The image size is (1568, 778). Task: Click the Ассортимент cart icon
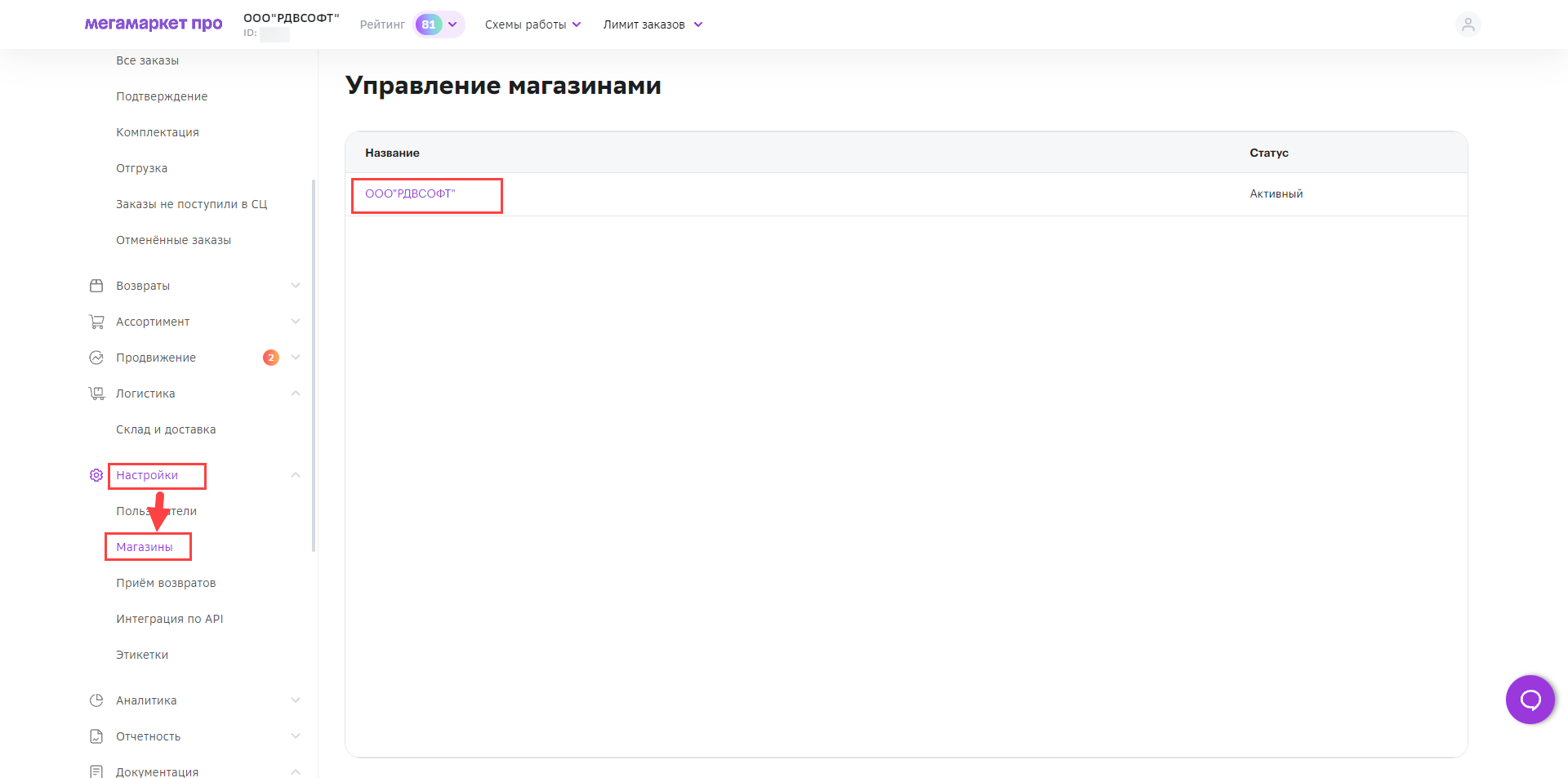tap(96, 322)
